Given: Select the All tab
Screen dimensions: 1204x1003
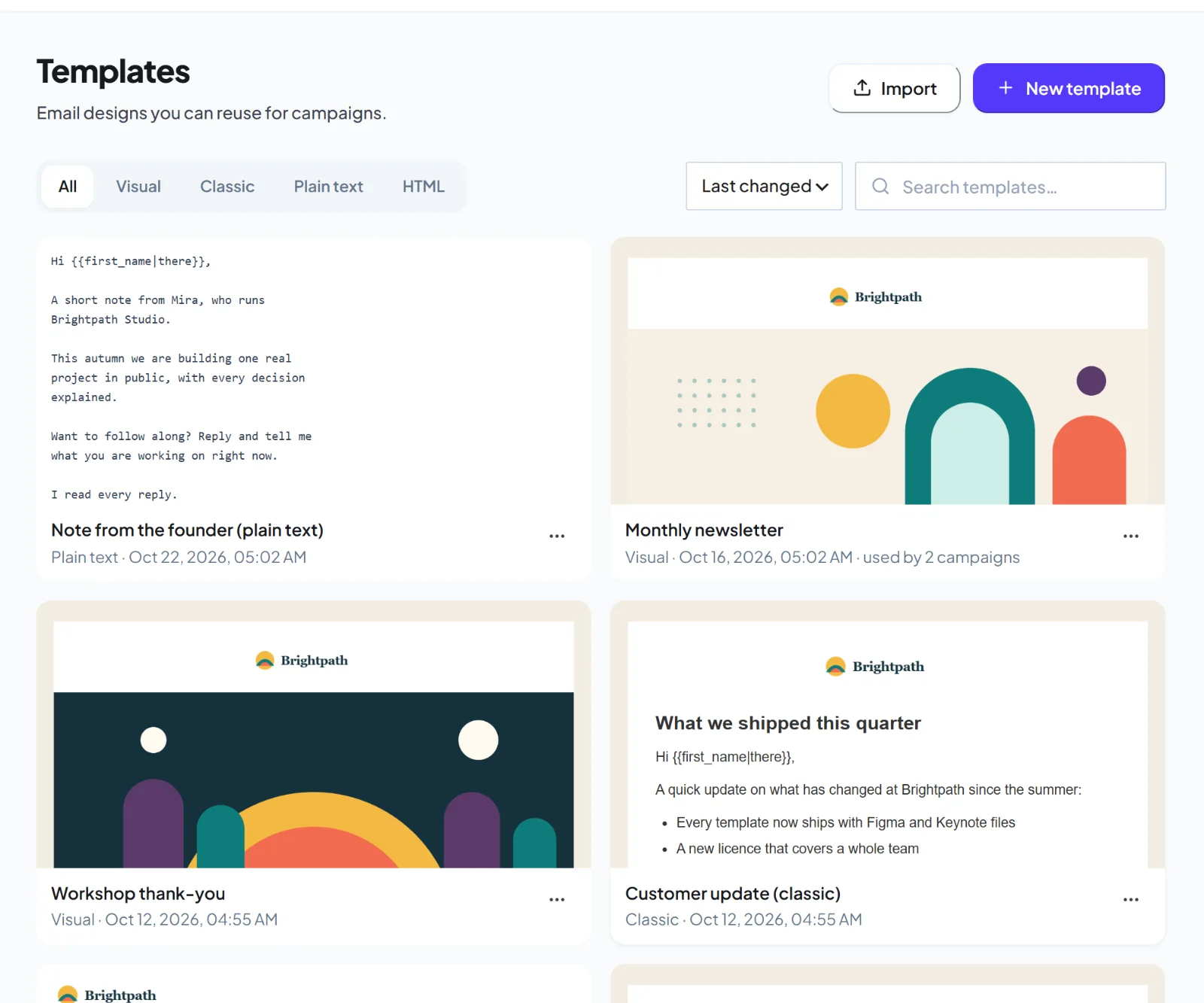Looking at the screenshot, I should pyautogui.click(x=68, y=187).
